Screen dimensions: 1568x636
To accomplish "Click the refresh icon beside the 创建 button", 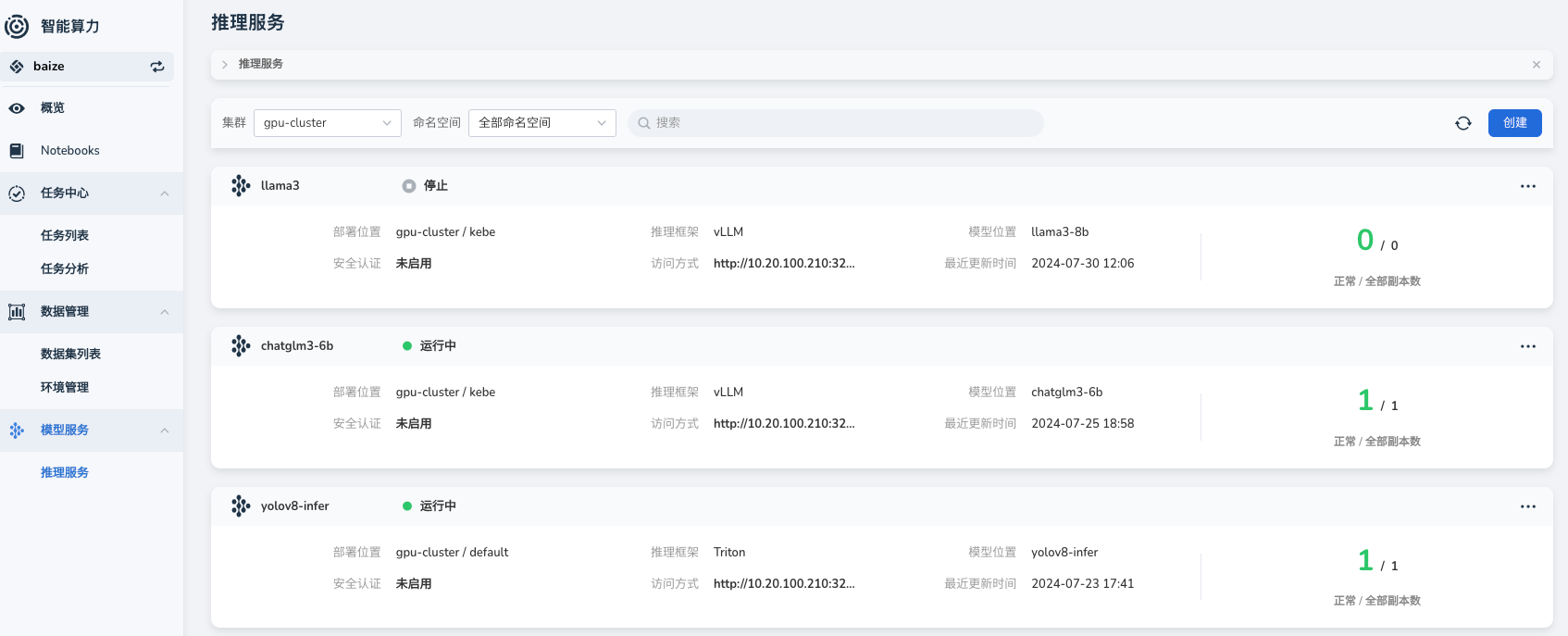I will coord(1462,123).
